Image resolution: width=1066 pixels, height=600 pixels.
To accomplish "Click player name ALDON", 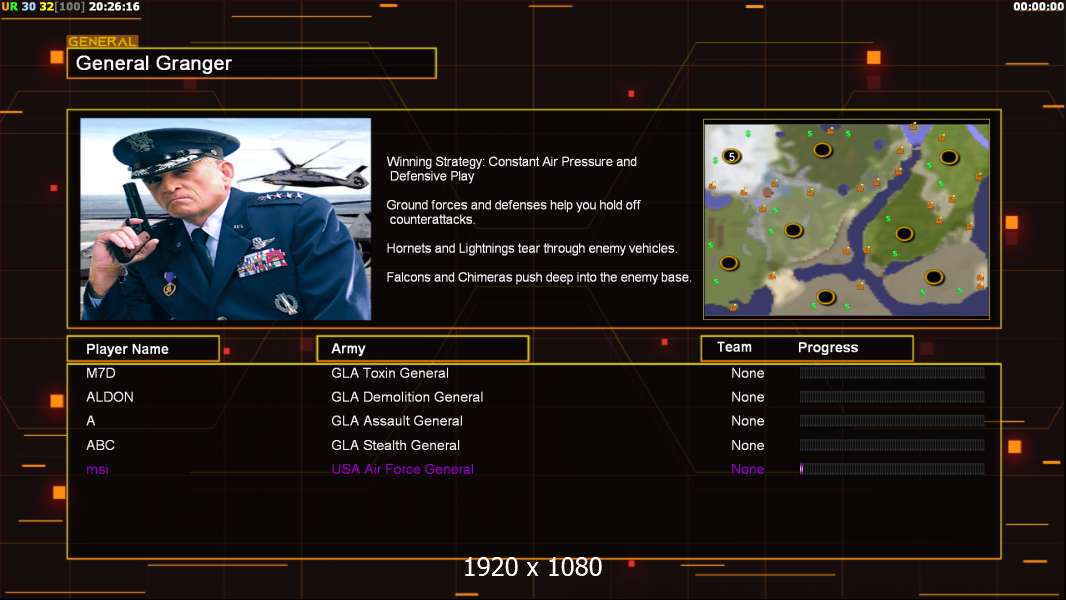I will coord(109,397).
